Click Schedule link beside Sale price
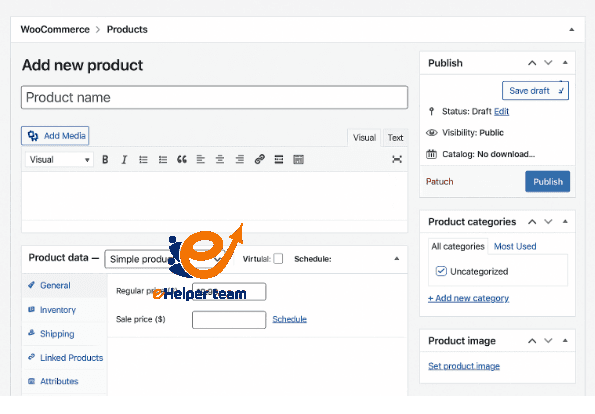The width and height of the screenshot is (595, 414). tap(290, 319)
